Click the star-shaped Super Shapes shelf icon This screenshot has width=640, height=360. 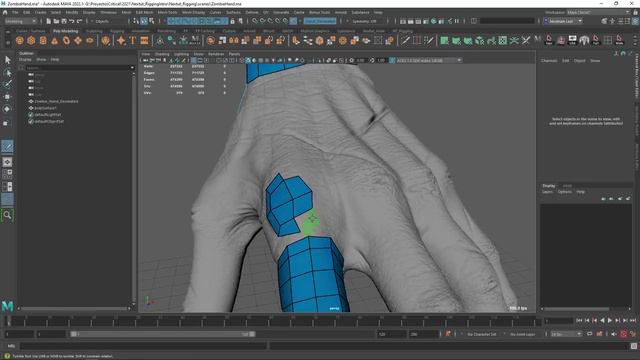coord(121,40)
